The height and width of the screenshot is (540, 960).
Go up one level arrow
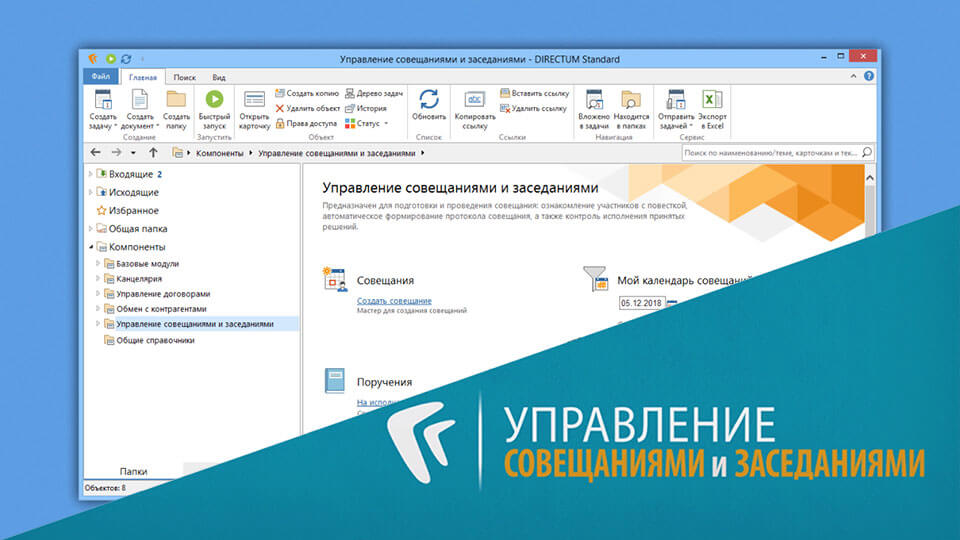153,152
